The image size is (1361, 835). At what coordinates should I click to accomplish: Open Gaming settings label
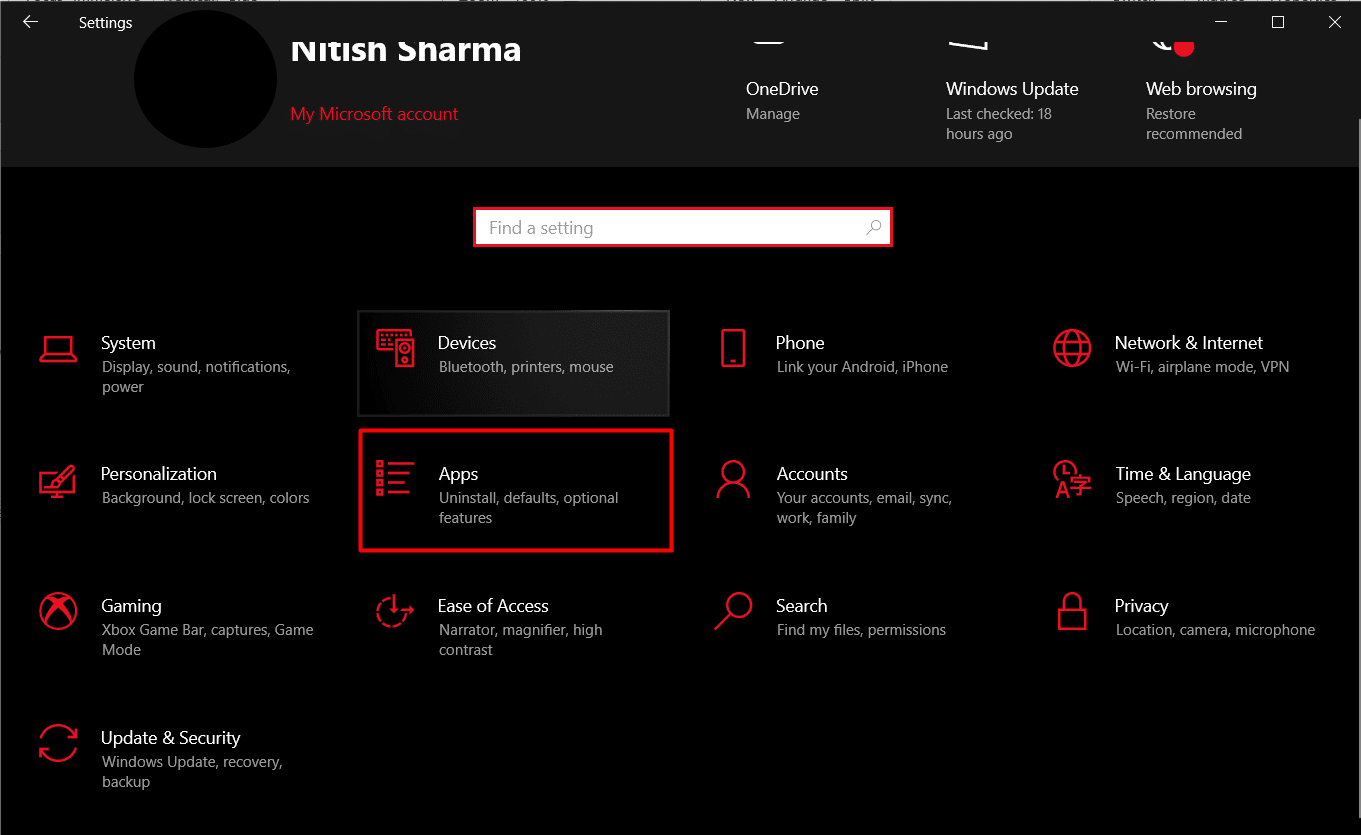point(131,606)
